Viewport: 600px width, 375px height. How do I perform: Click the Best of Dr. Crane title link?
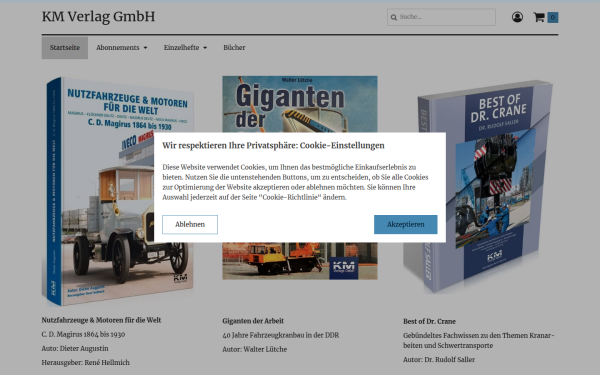[429, 321]
